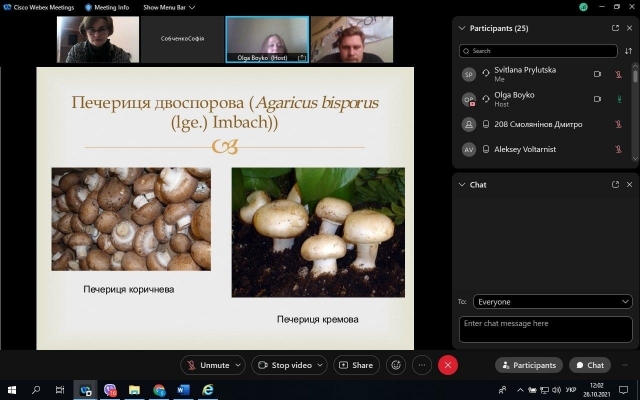Open Microsoft Word from the taskbar

[x=184, y=390]
